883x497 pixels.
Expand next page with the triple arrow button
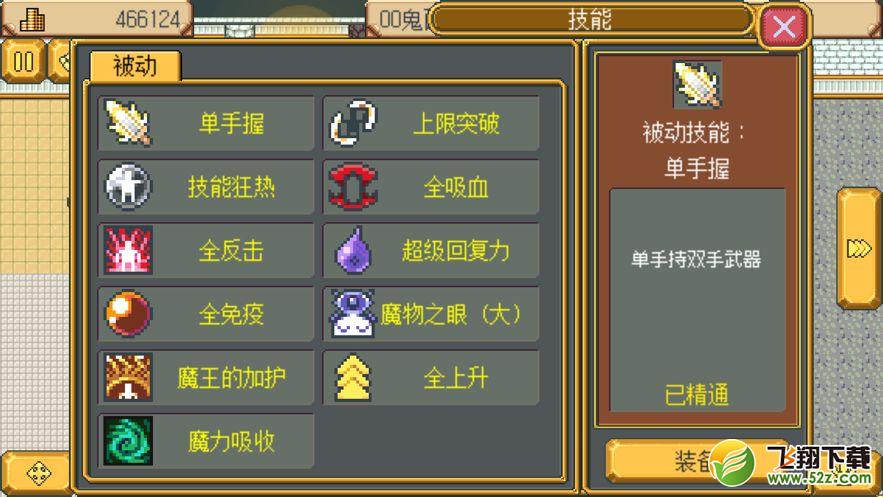pos(859,248)
